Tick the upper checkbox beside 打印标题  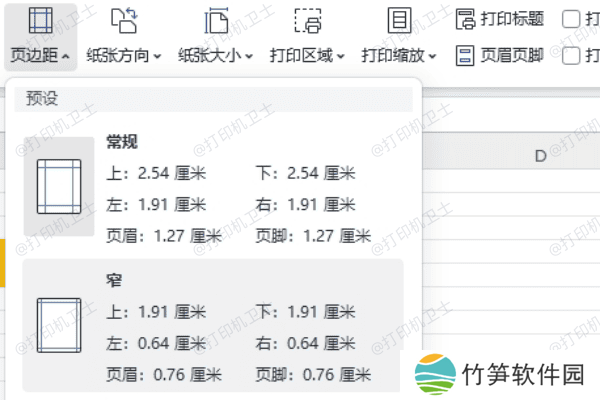(571, 19)
